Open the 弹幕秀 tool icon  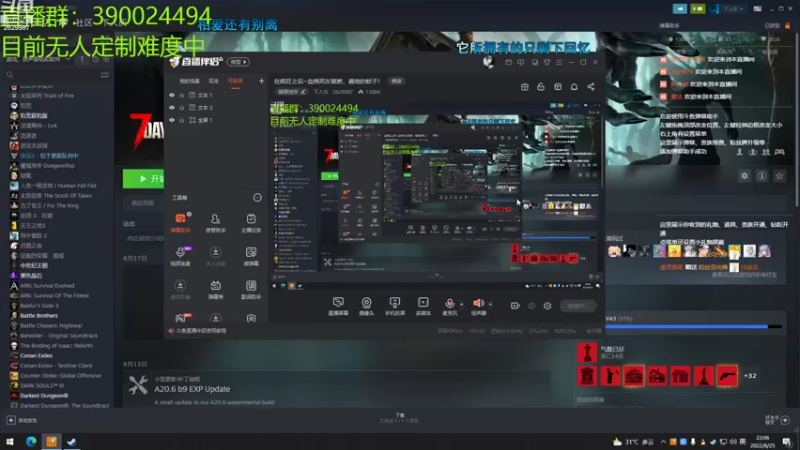tap(215, 289)
